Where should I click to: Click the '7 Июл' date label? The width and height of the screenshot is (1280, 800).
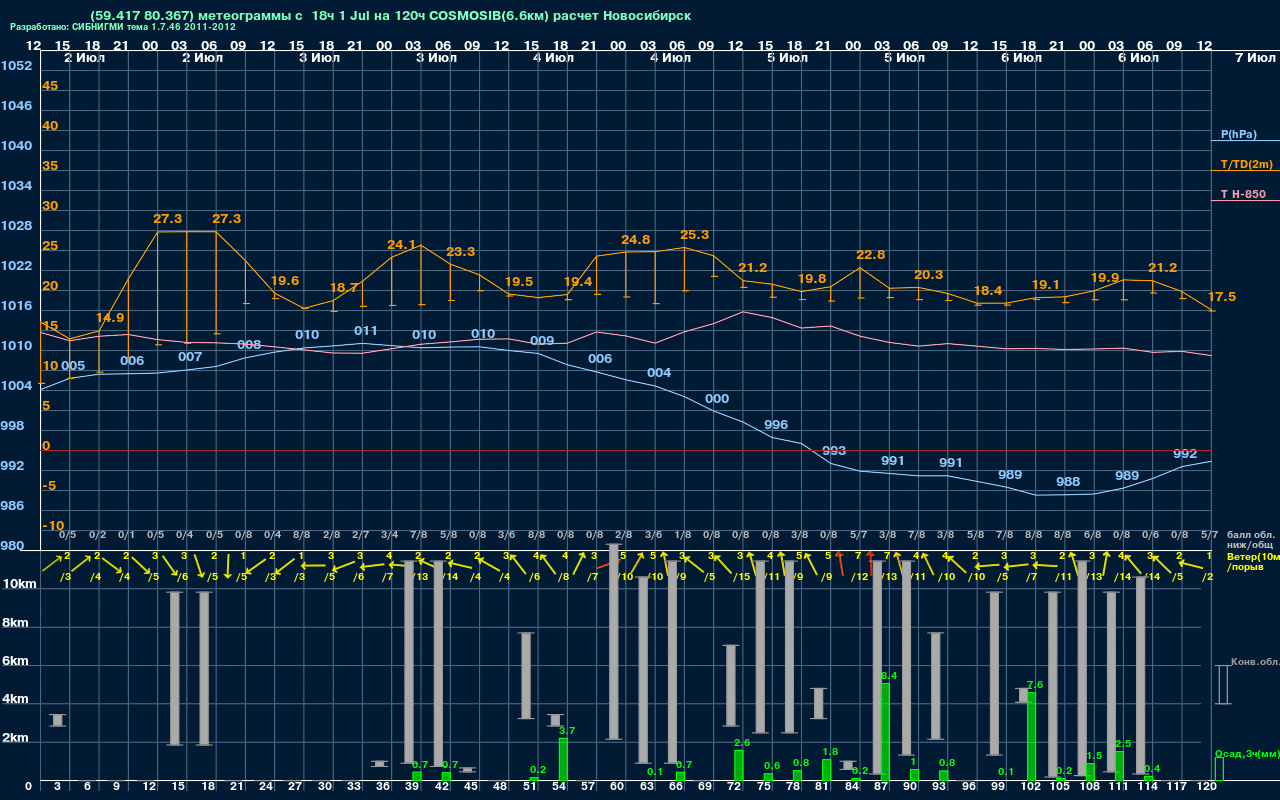pos(1253,58)
